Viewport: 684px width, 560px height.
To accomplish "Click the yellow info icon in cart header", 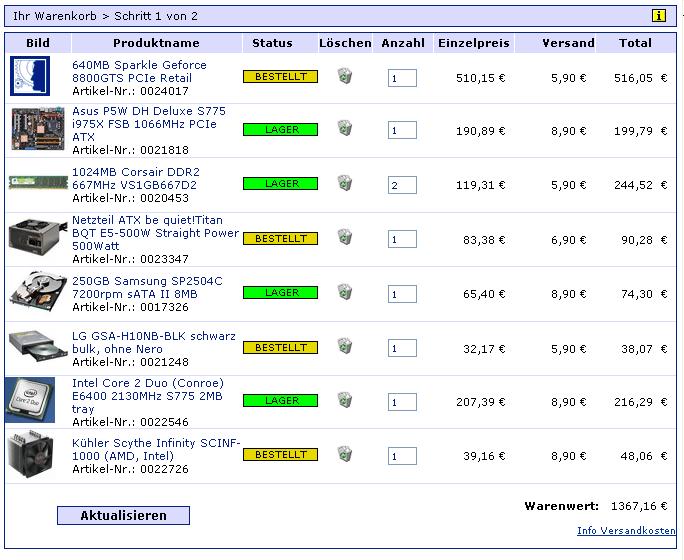I will tap(659, 16).
